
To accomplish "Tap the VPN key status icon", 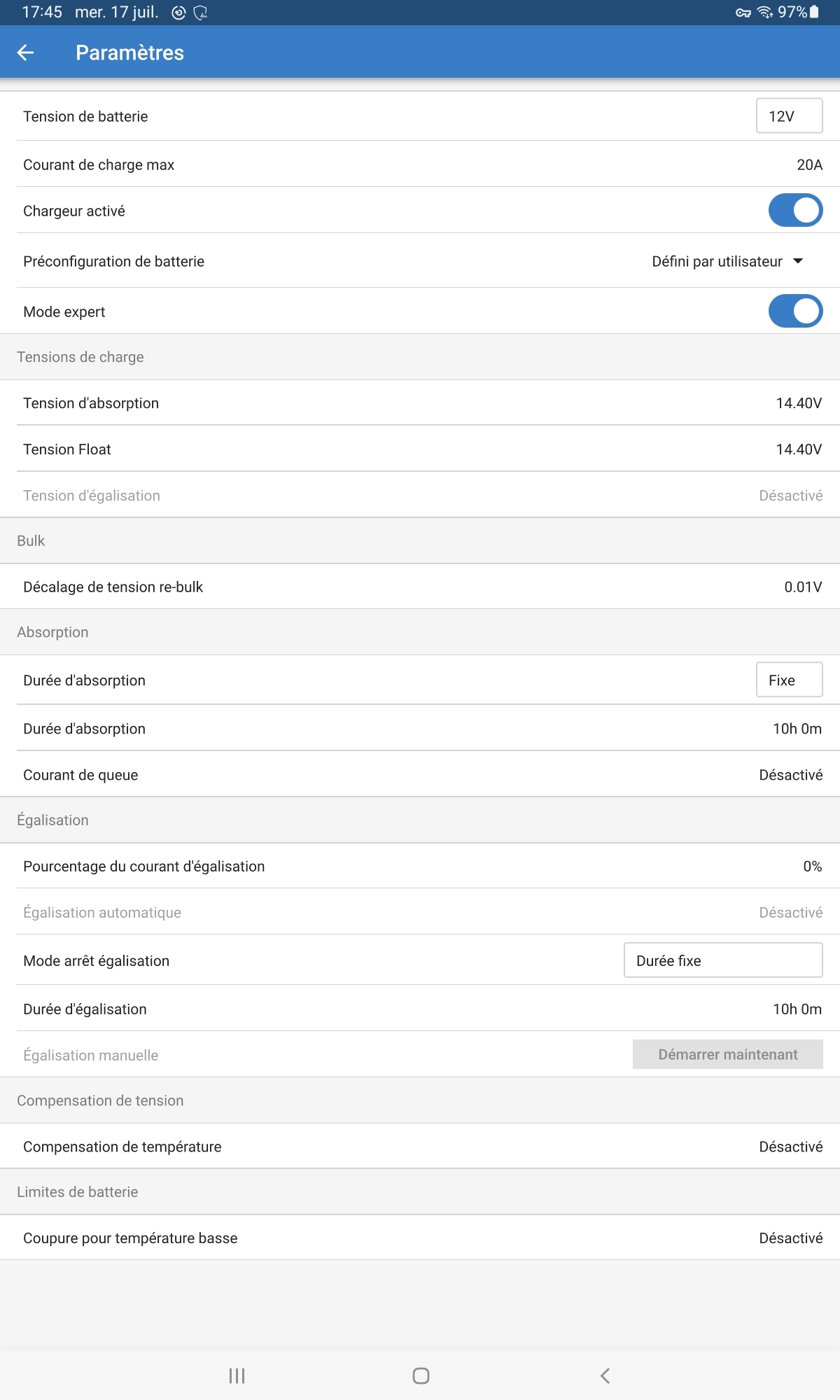I will 743,13.
